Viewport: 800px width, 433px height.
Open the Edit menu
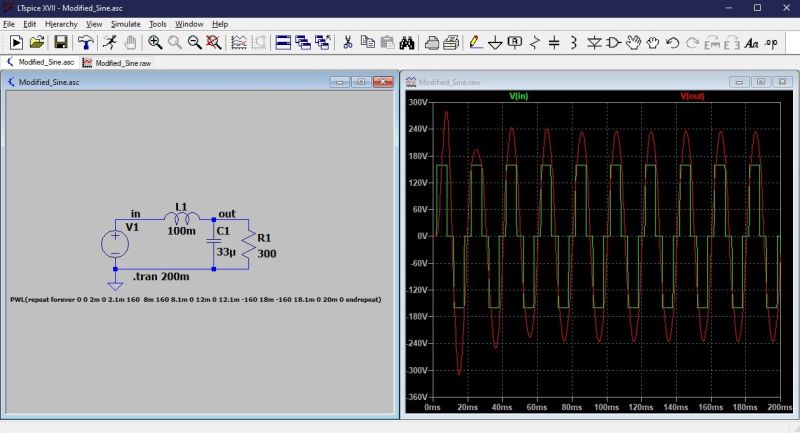coord(30,24)
